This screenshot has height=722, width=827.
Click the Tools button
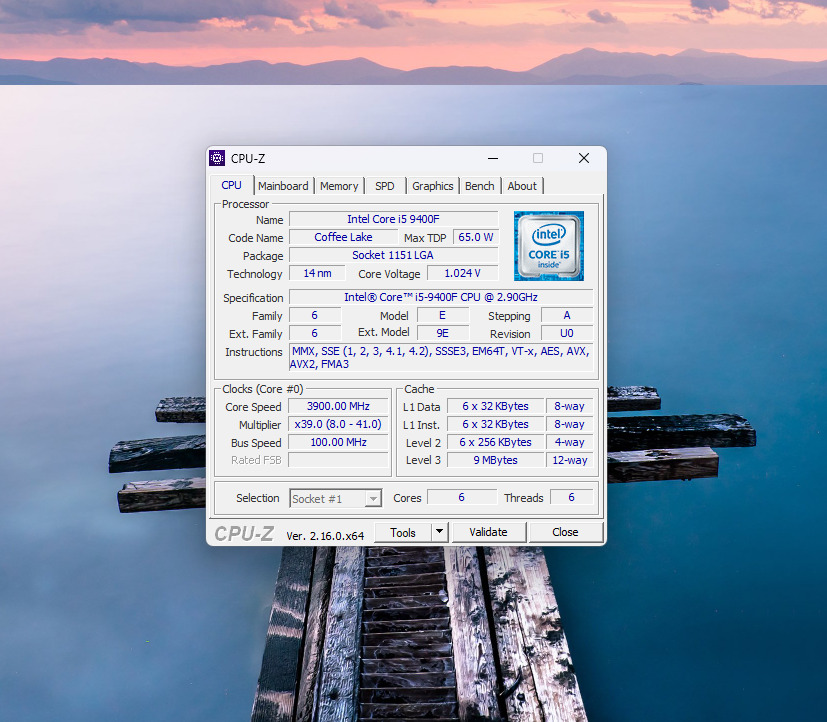click(x=403, y=533)
